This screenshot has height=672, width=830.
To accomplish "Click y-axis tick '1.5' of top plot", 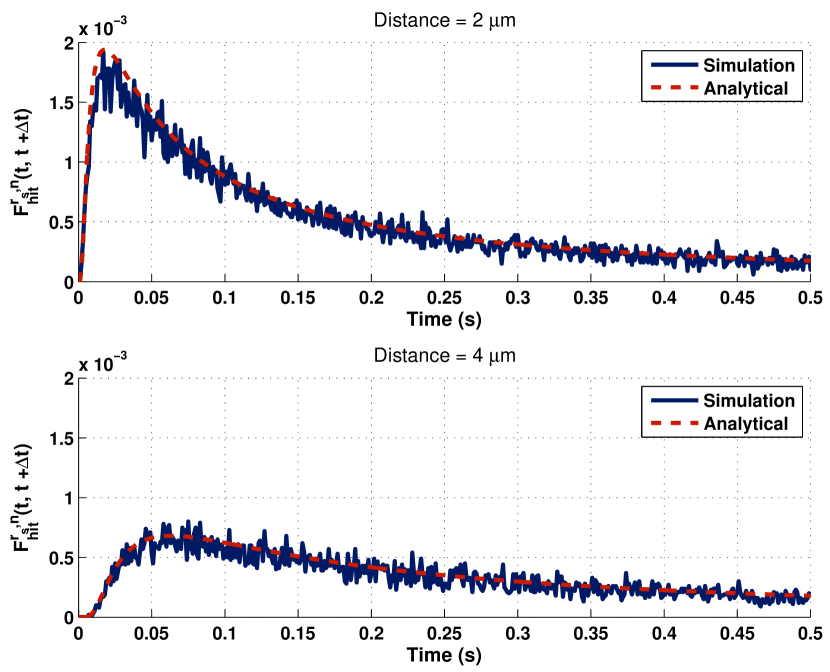I will (62, 103).
